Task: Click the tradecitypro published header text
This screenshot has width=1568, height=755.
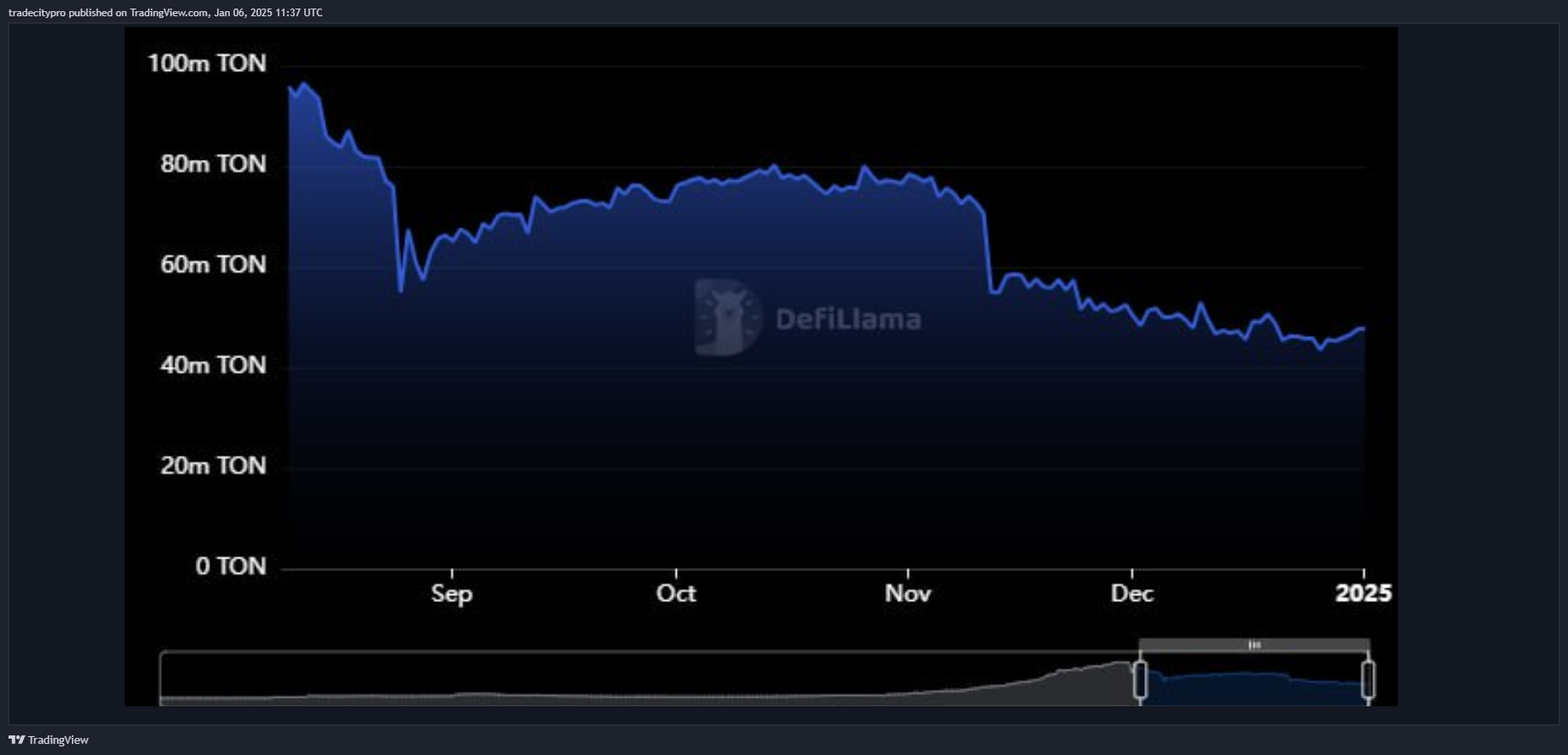Action: (x=166, y=13)
